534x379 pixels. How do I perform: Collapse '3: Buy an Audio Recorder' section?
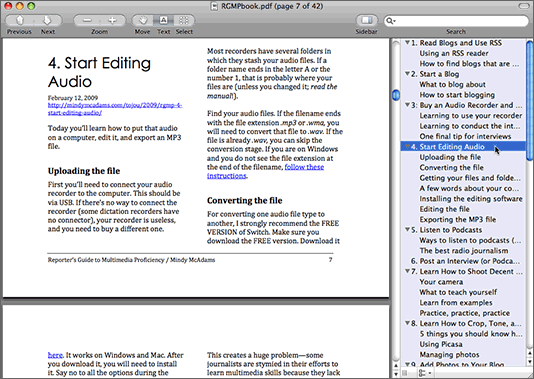[x=407, y=105]
